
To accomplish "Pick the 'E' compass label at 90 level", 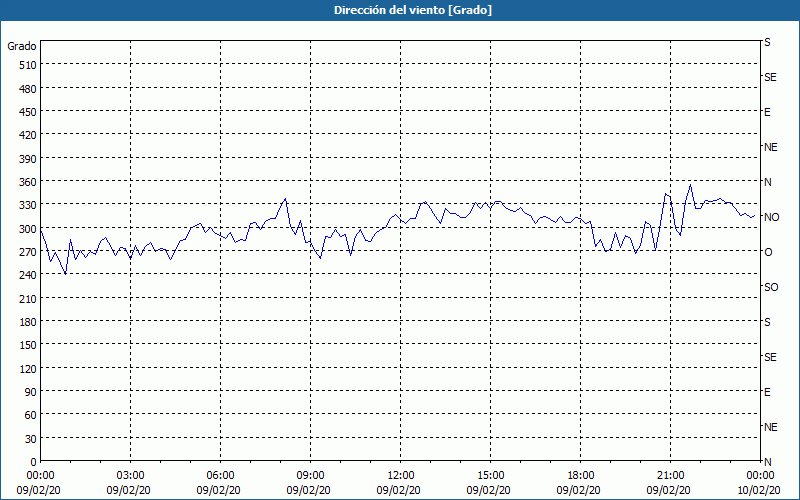I will [x=767, y=392].
